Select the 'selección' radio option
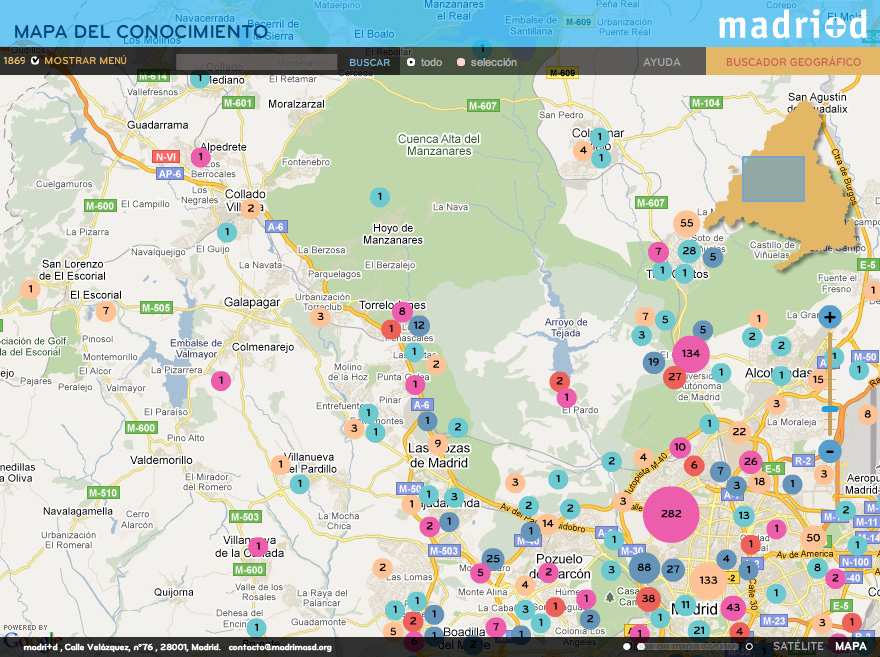880x657 pixels. [461, 62]
